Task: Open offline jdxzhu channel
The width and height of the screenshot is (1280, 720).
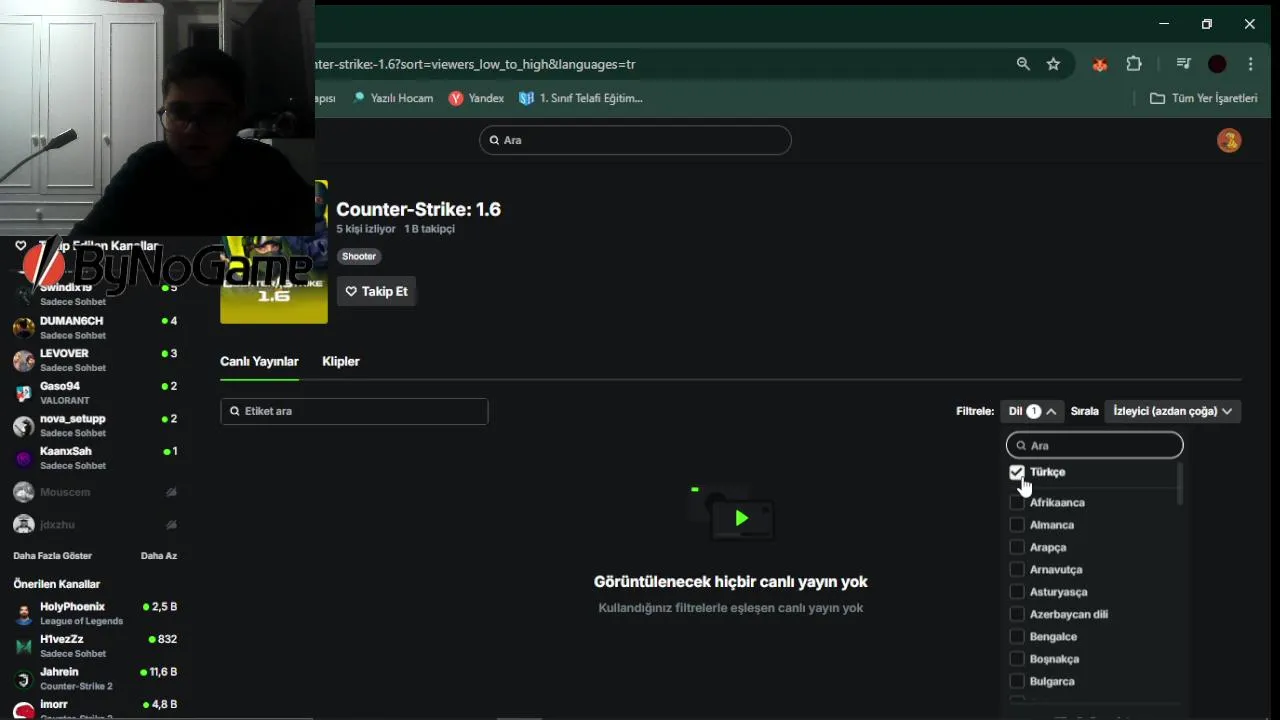Action: (x=95, y=524)
